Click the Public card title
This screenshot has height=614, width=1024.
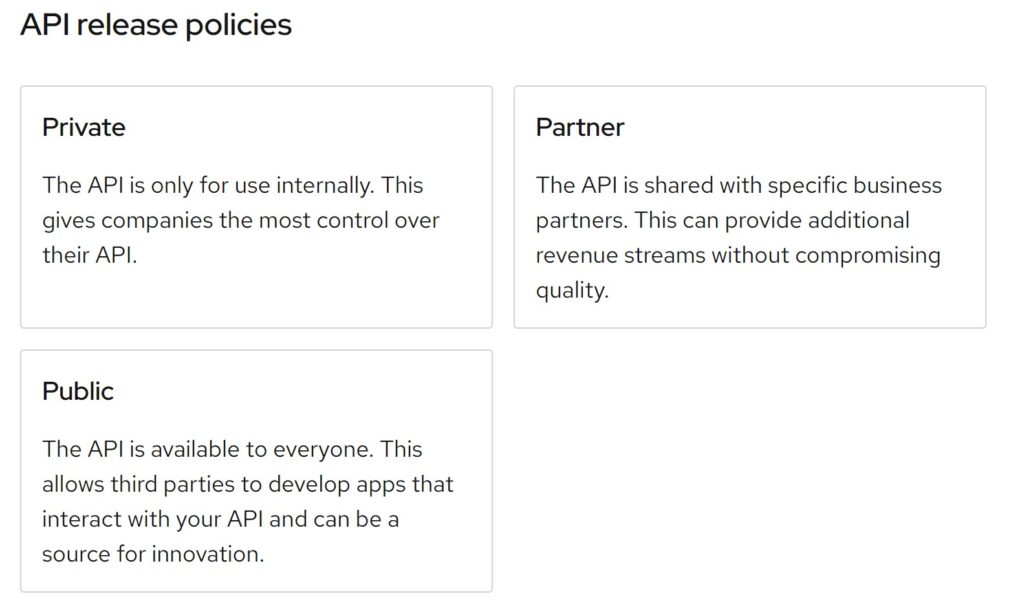(78, 391)
